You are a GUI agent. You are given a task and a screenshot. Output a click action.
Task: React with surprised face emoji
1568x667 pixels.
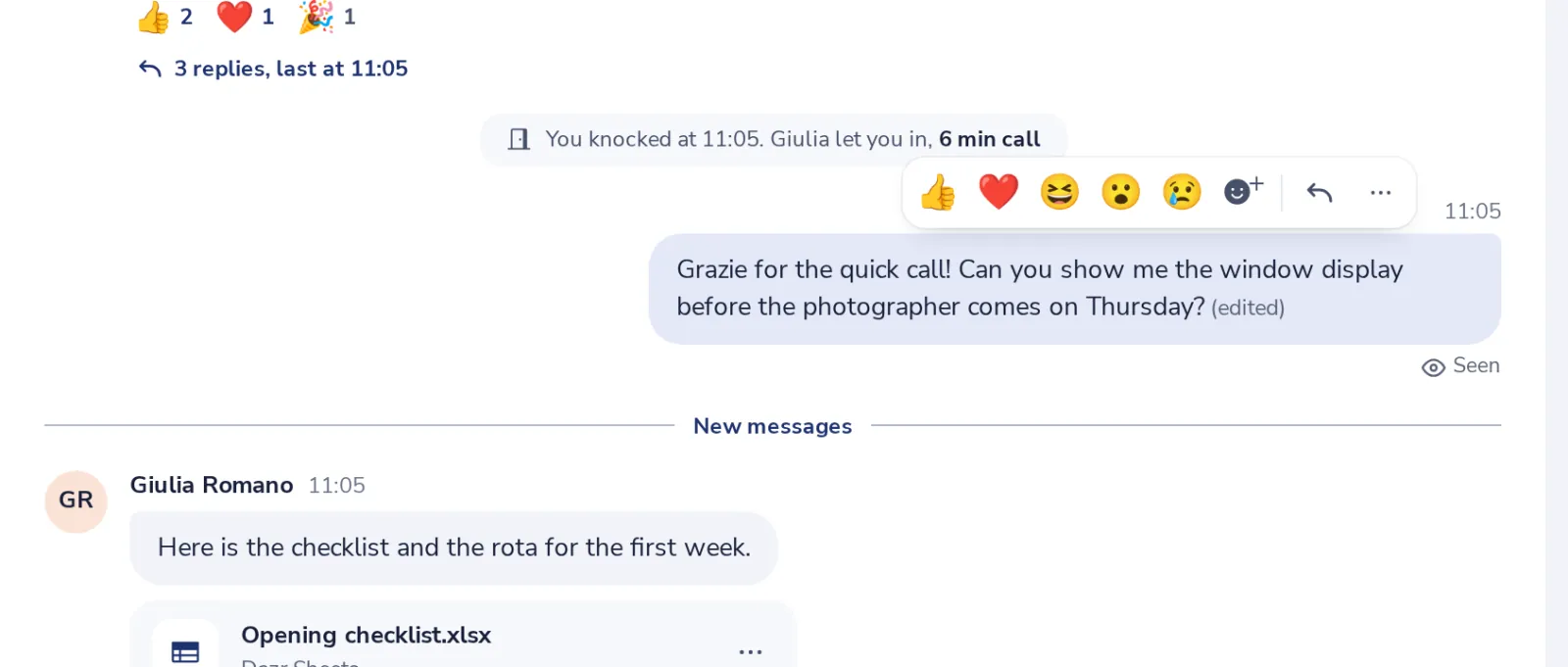click(x=1120, y=192)
